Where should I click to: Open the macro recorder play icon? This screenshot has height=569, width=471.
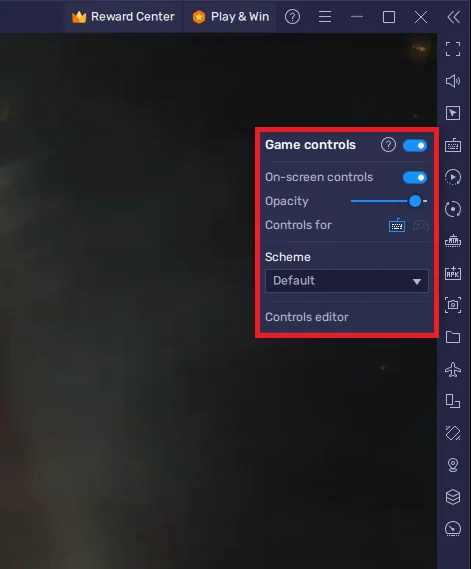click(x=453, y=177)
